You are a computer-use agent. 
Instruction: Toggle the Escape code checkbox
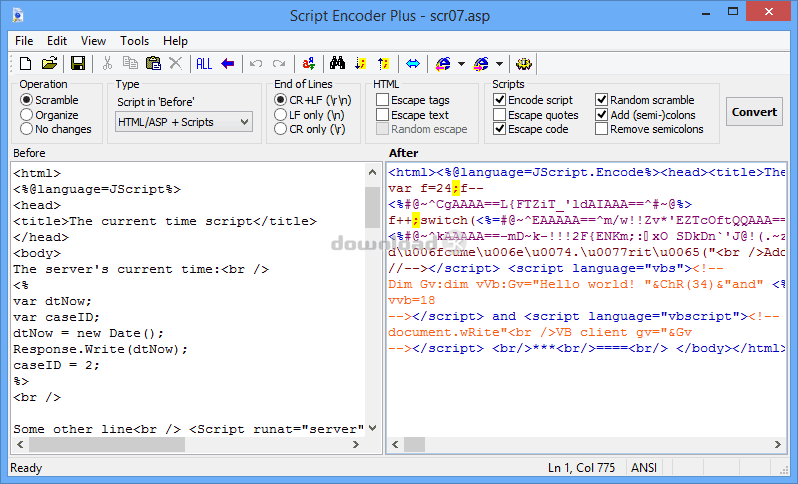point(531,129)
